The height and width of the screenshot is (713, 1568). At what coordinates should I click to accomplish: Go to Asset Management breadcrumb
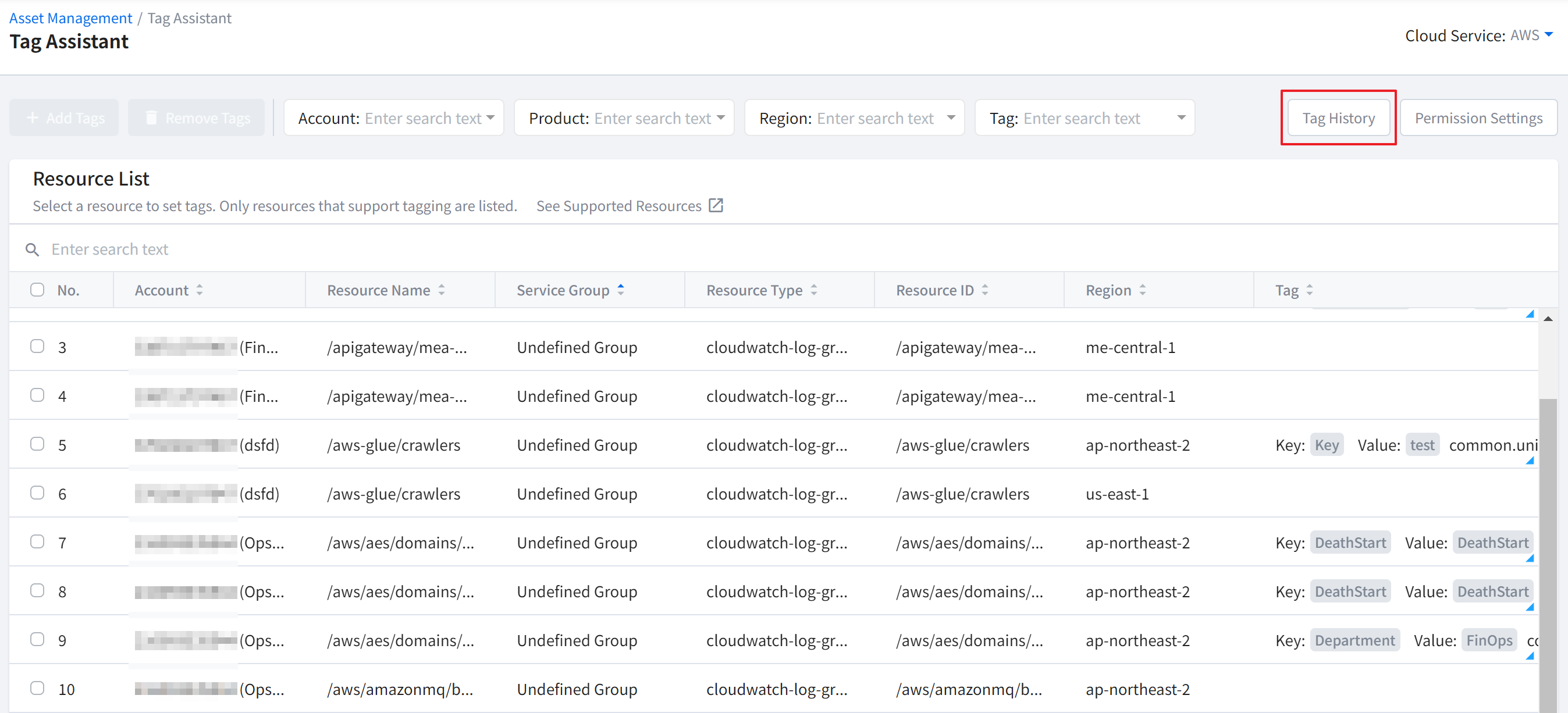click(70, 18)
